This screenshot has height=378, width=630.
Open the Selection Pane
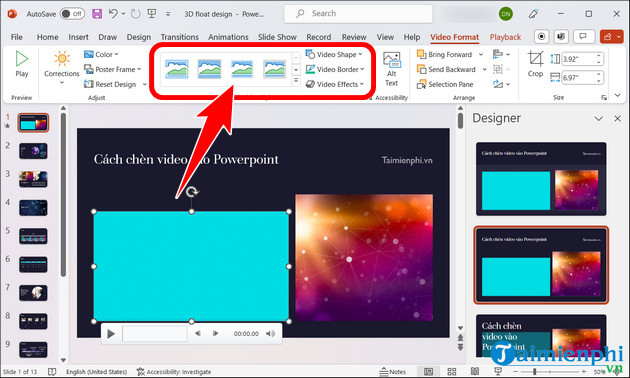tap(445, 84)
